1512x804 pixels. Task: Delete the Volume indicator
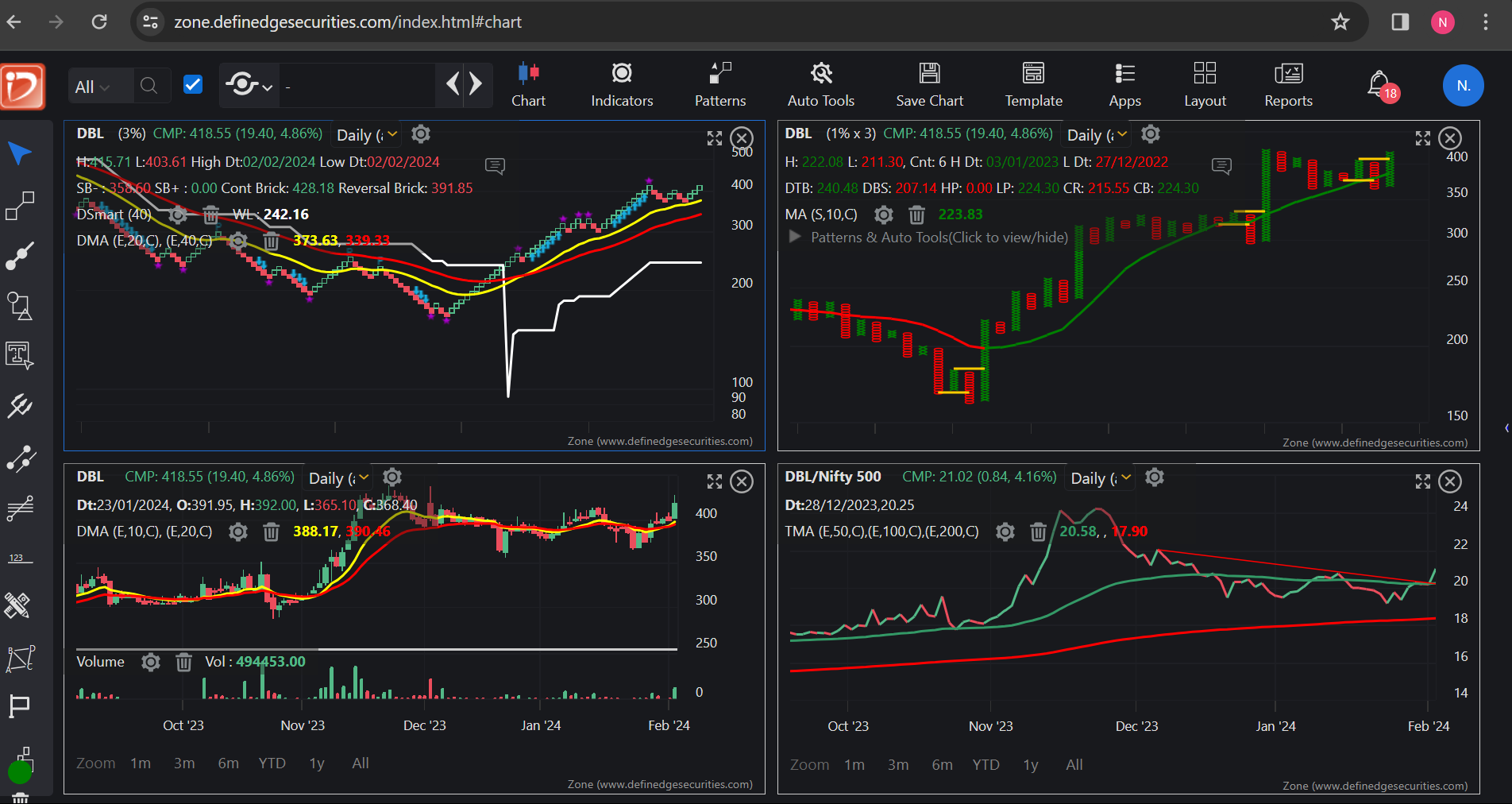point(183,662)
